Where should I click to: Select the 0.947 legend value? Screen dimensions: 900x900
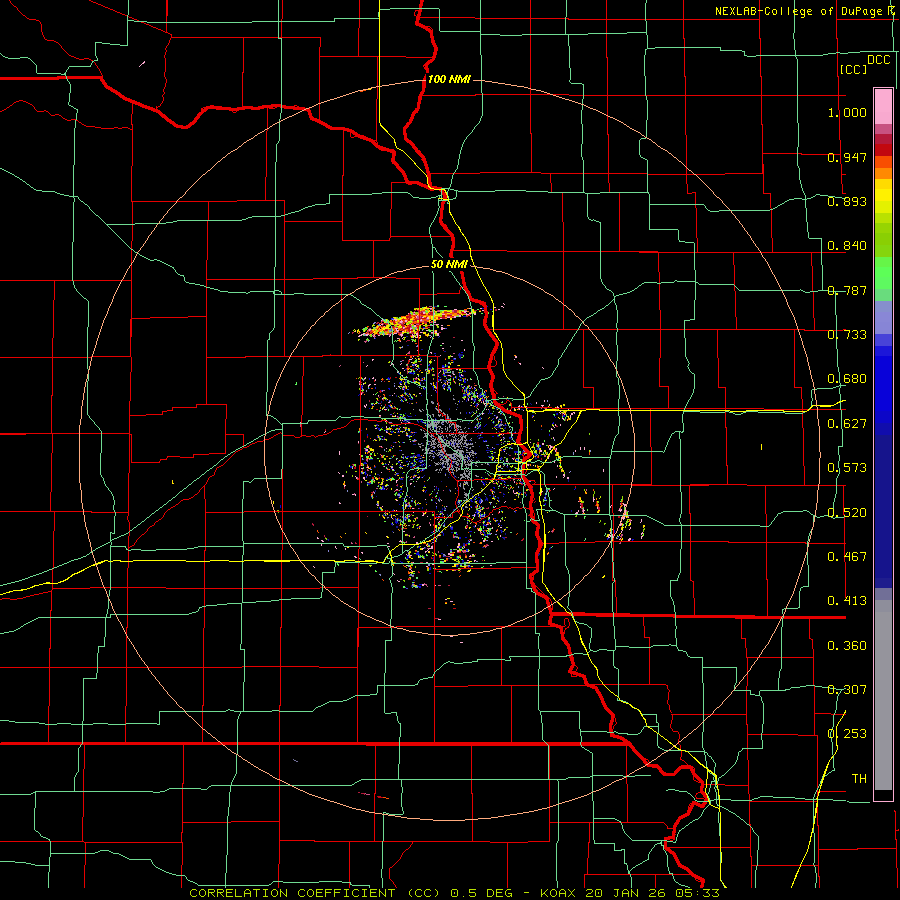[847, 157]
